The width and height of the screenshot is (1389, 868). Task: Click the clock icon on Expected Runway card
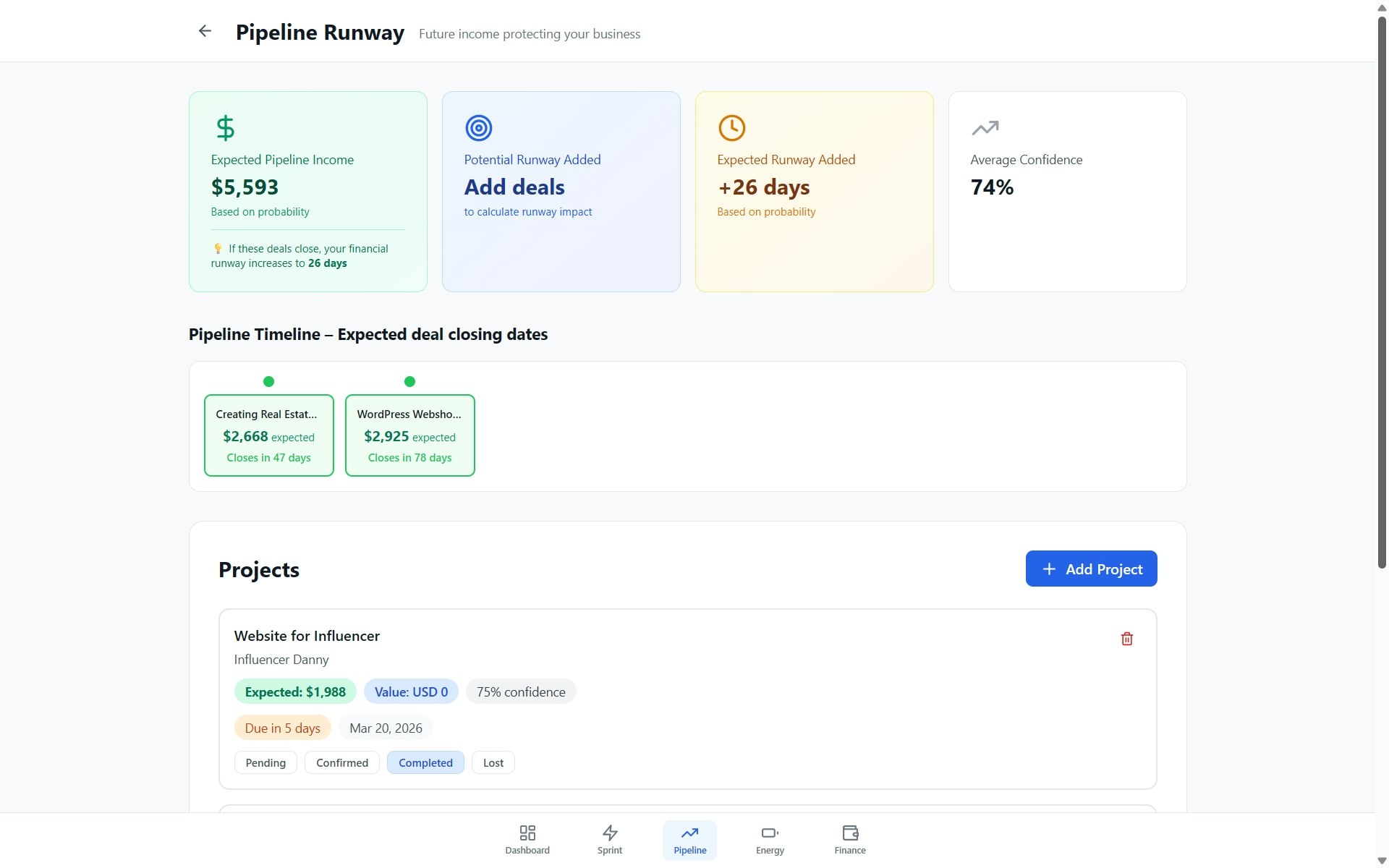[731, 128]
